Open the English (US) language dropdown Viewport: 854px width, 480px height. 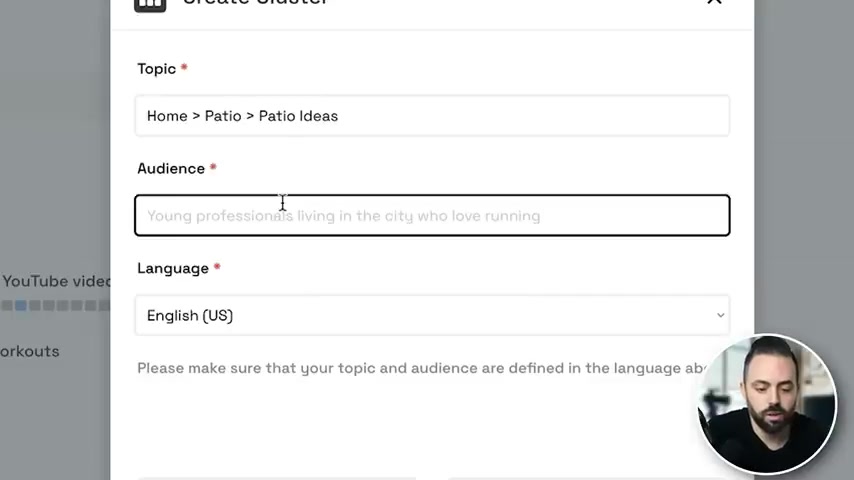(432, 315)
